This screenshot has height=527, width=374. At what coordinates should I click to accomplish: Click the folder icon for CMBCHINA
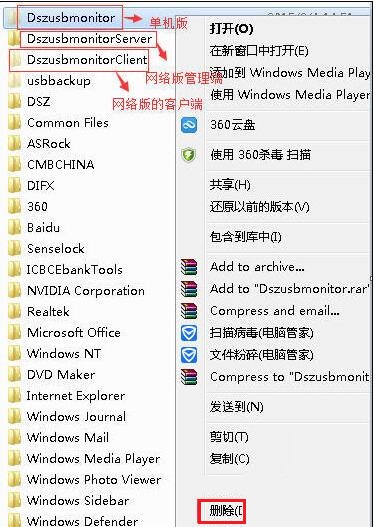14,165
